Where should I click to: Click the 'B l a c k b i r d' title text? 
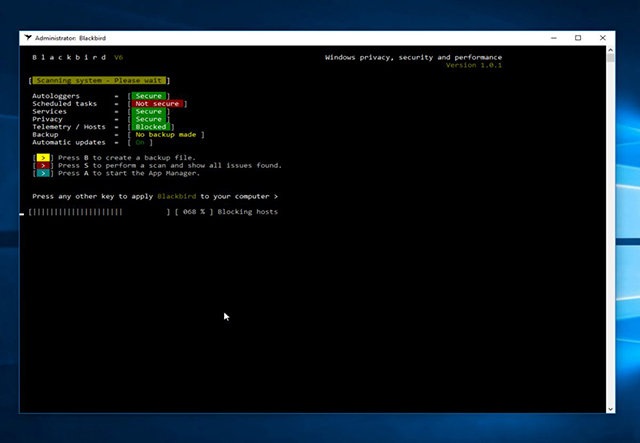click(x=69, y=58)
